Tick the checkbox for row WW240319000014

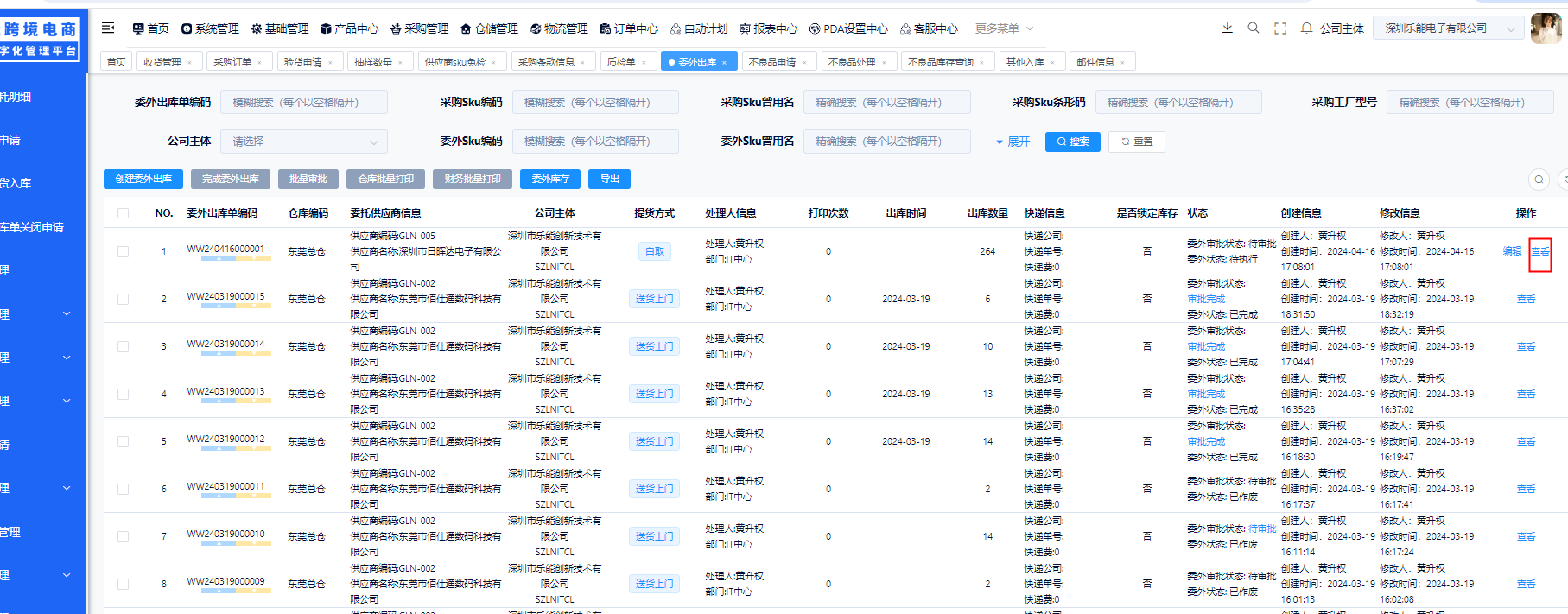coord(123,346)
